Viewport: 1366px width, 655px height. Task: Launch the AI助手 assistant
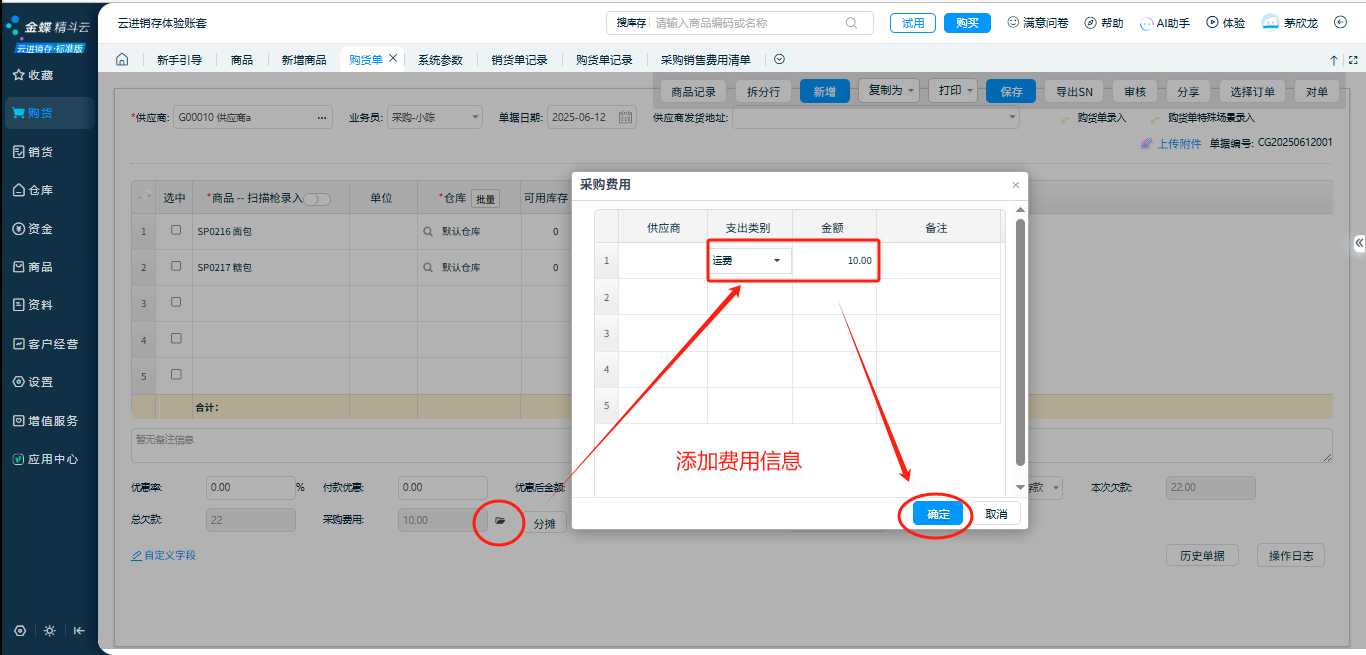[x=1164, y=23]
